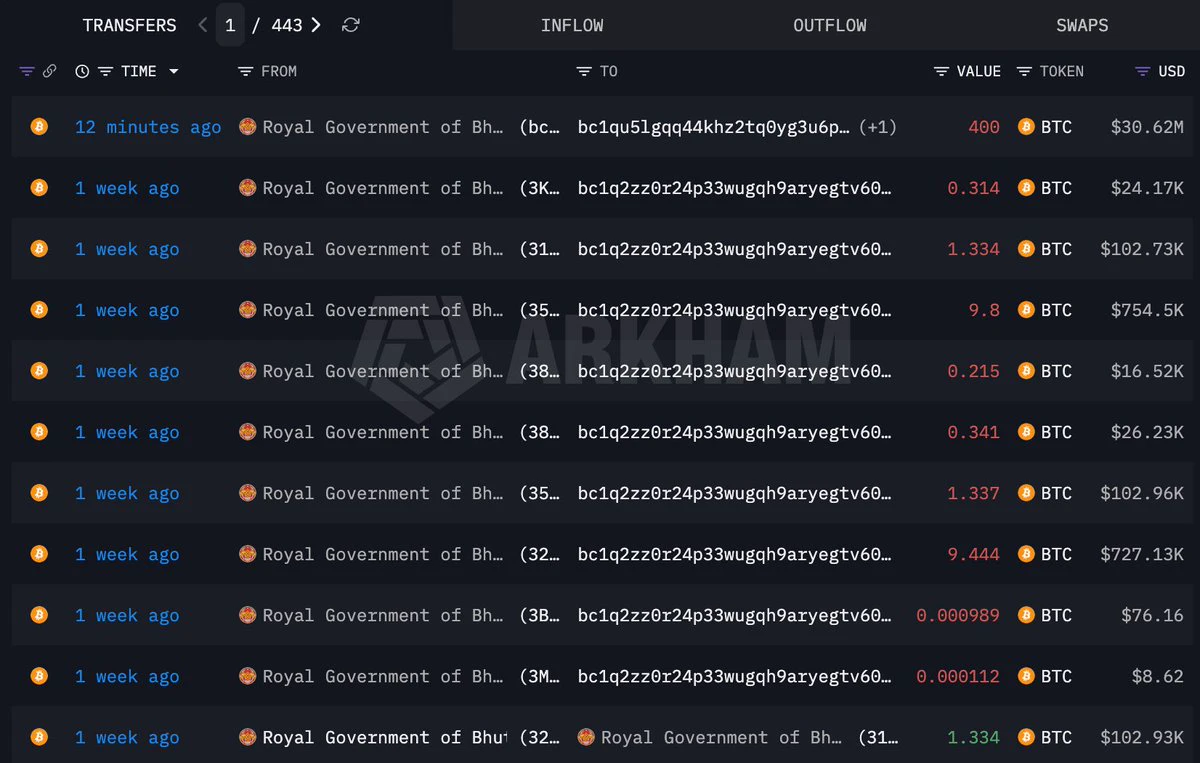Viewport: 1200px width, 763px height.
Task: Click Bitcoin chain icon in the $102.93K row
Action: [x=39, y=737]
